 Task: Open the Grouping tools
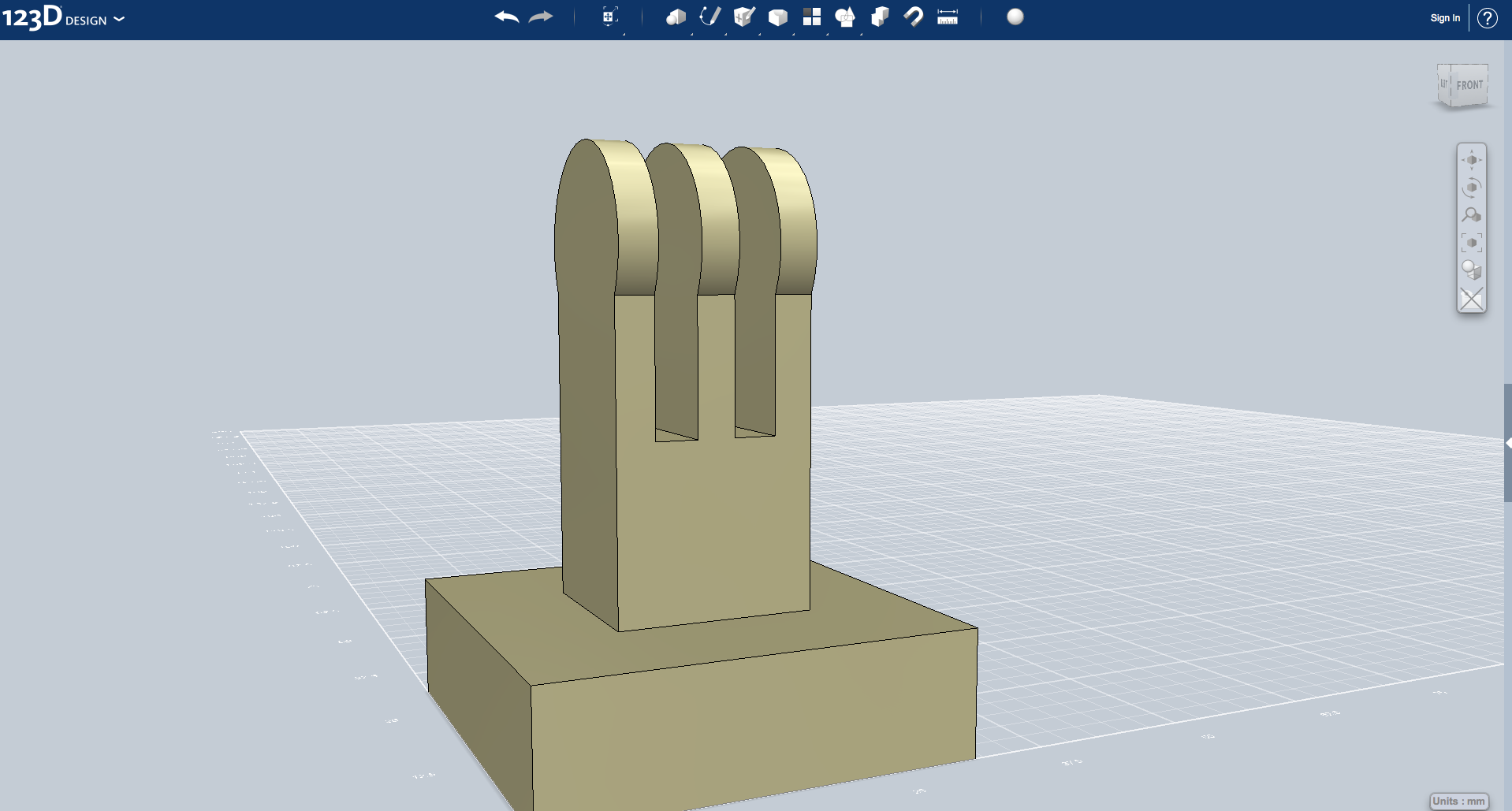(845, 17)
